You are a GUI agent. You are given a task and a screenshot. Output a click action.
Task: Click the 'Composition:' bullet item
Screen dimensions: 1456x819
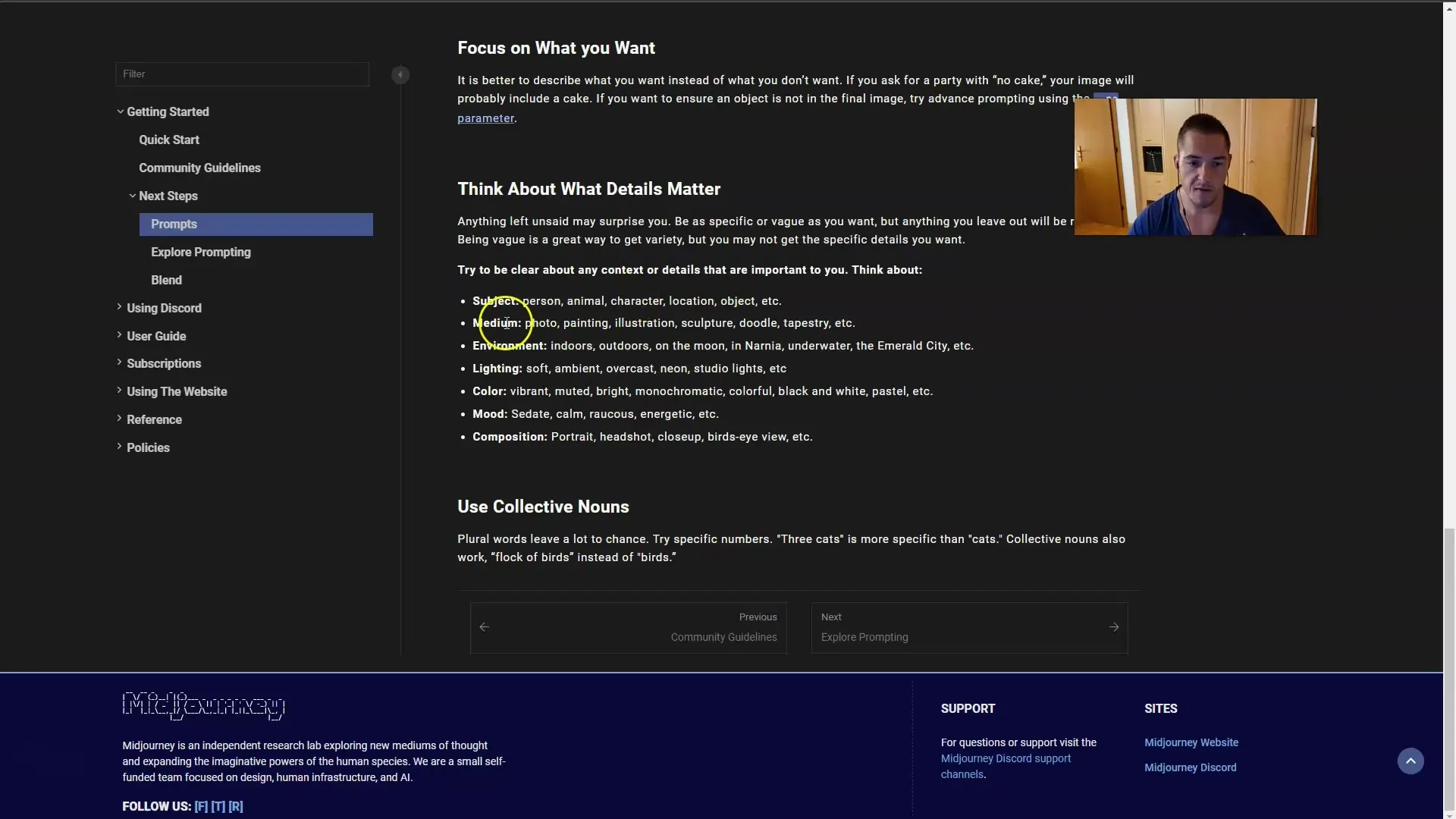642,437
